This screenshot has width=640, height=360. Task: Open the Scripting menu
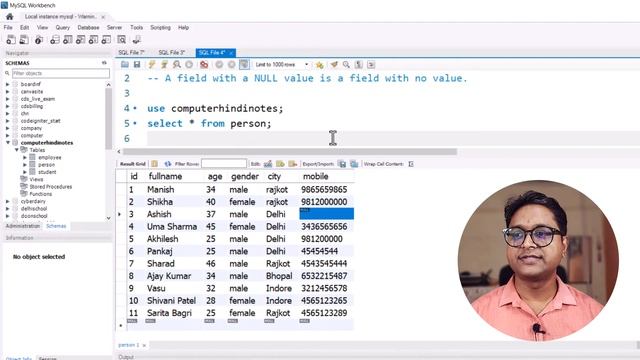coord(160,27)
